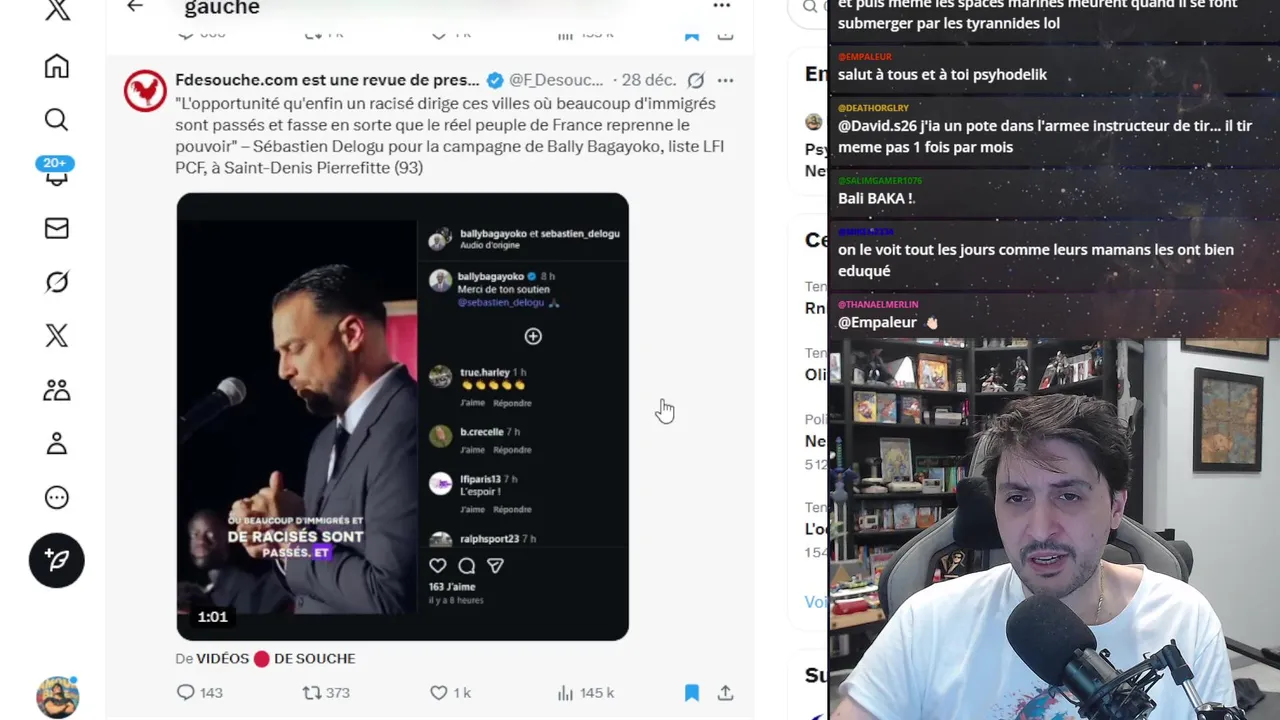Go back using the arrow next to gauche
1280x720 pixels.
tap(135, 6)
